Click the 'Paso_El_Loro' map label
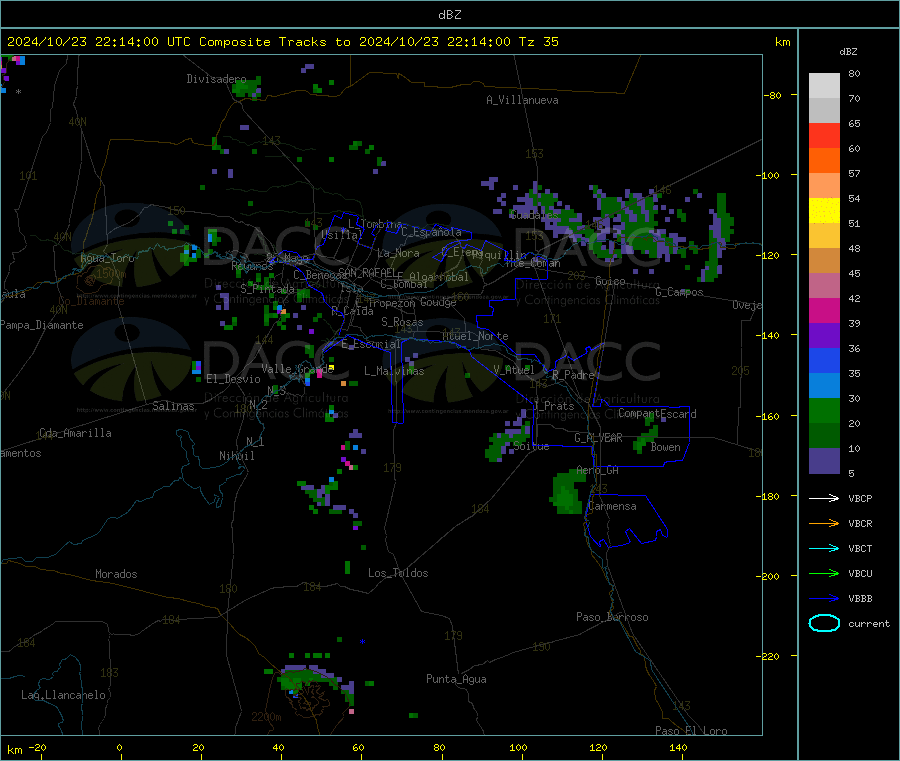 click(691, 731)
